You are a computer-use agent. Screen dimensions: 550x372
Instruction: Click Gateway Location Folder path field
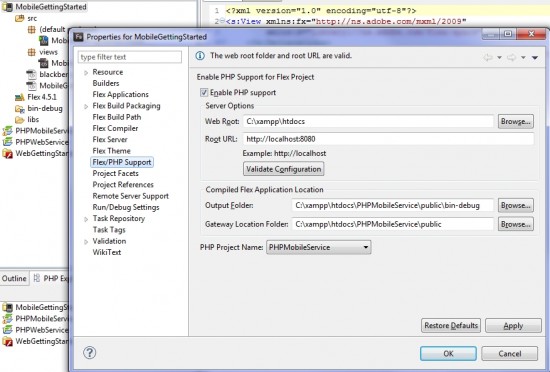click(x=393, y=224)
